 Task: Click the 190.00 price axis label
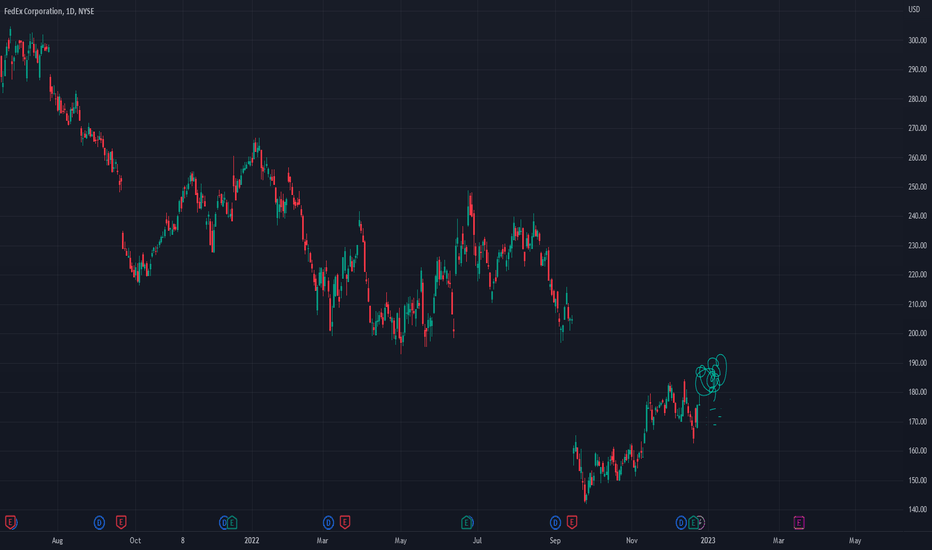917,363
